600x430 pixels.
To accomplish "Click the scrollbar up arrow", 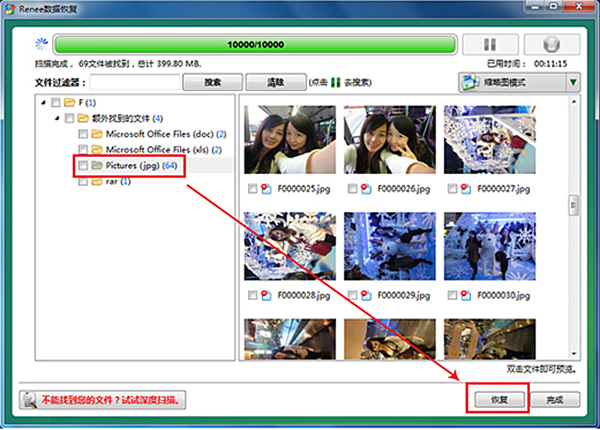I will point(574,101).
